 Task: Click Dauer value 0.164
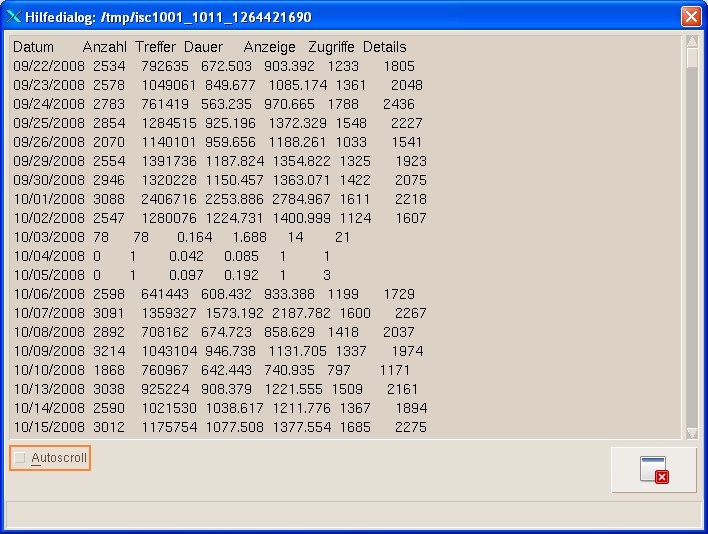195,237
